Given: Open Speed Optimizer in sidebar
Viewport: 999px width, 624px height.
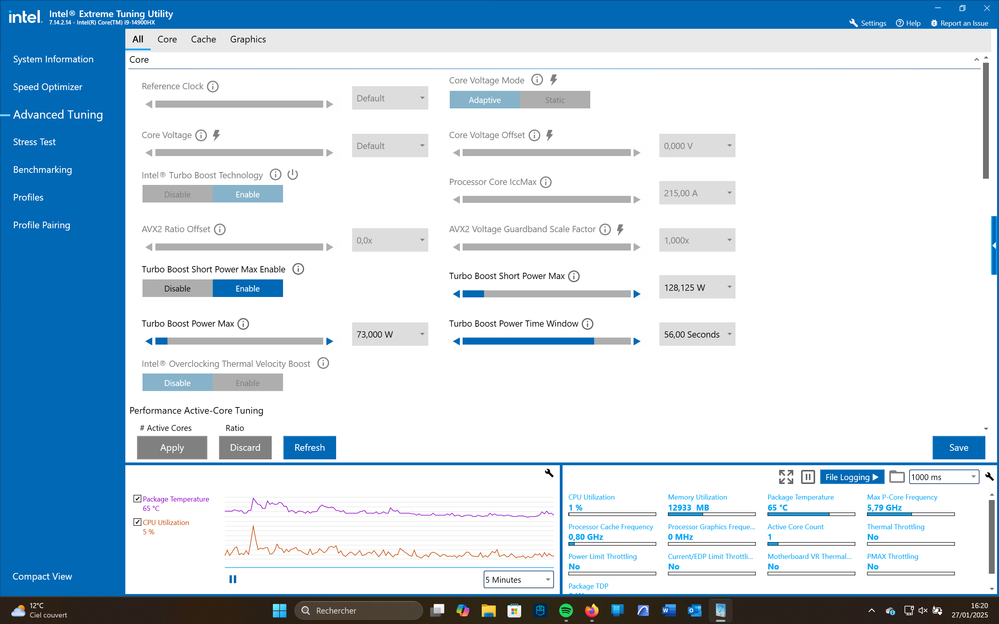Looking at the screenshot, I should pyautogui.click(x=48, y=87).
